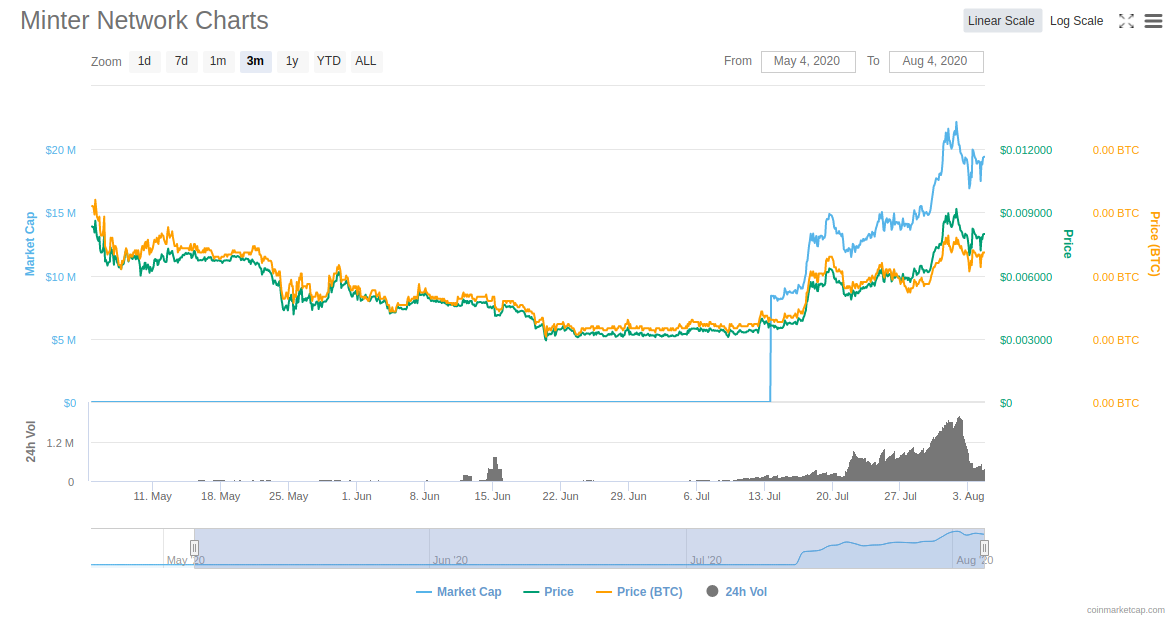The width and height of the screenshot is (1175, 618).
Task: Click right navigator range handle
Action: pos(984,547)
